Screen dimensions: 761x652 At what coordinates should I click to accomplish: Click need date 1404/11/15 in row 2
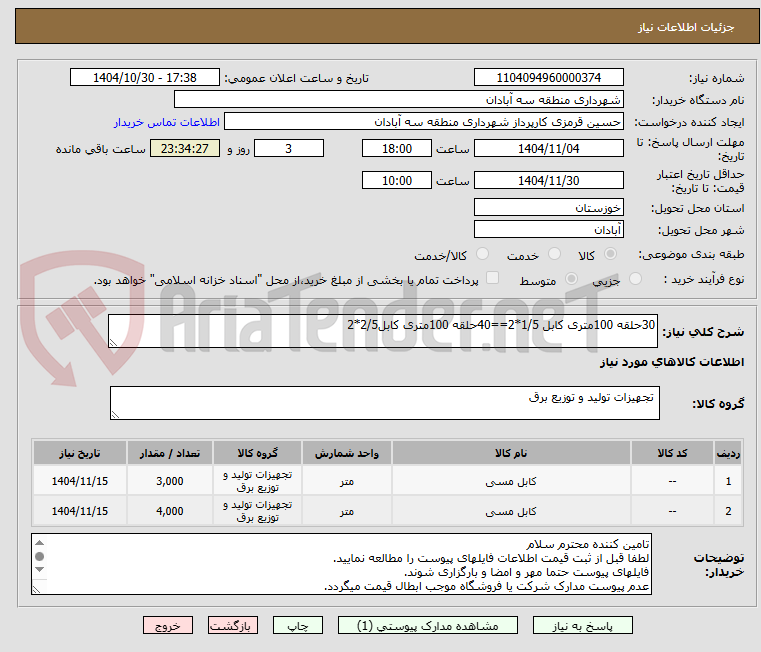[80, 511]
